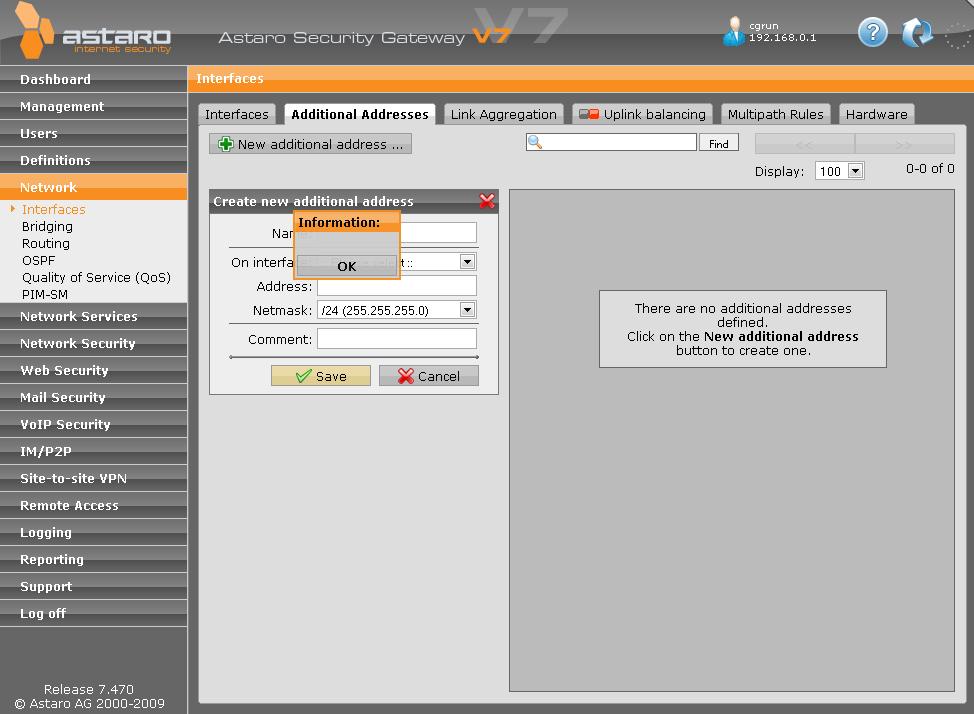974x714 pixels.
Task: Click the Find button
Action: (719, 143)
